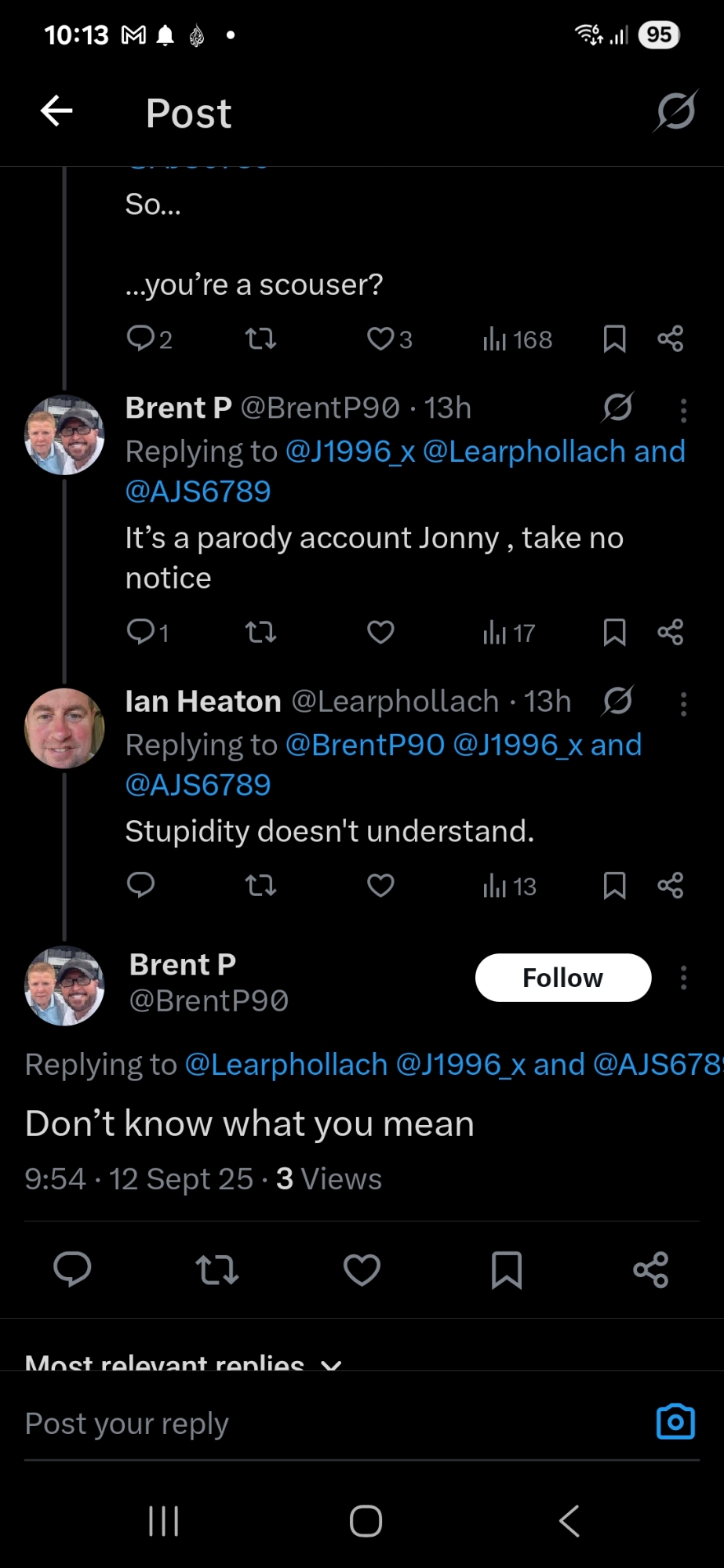View Ian Heaton's profile picture

pos(64,728)
